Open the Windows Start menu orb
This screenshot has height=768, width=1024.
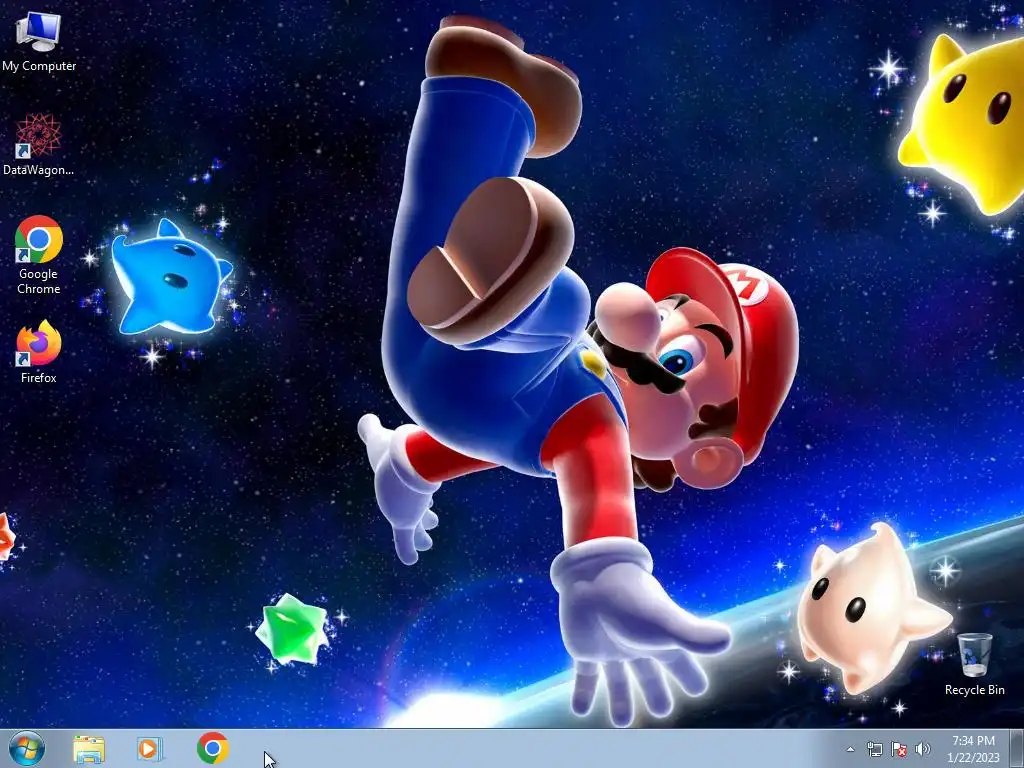point(27,748)
